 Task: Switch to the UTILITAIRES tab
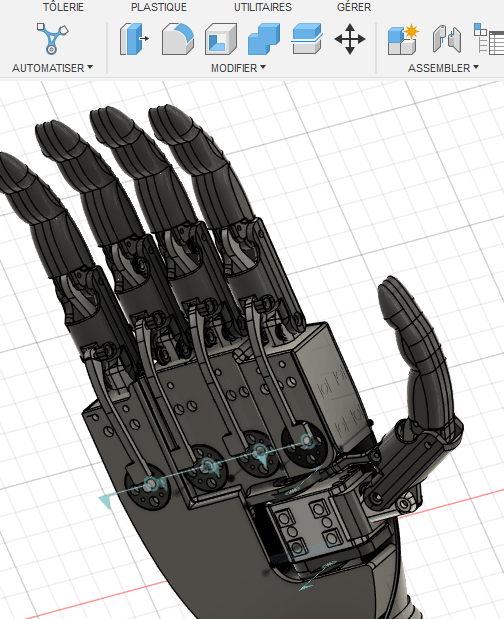pos(263,7)
